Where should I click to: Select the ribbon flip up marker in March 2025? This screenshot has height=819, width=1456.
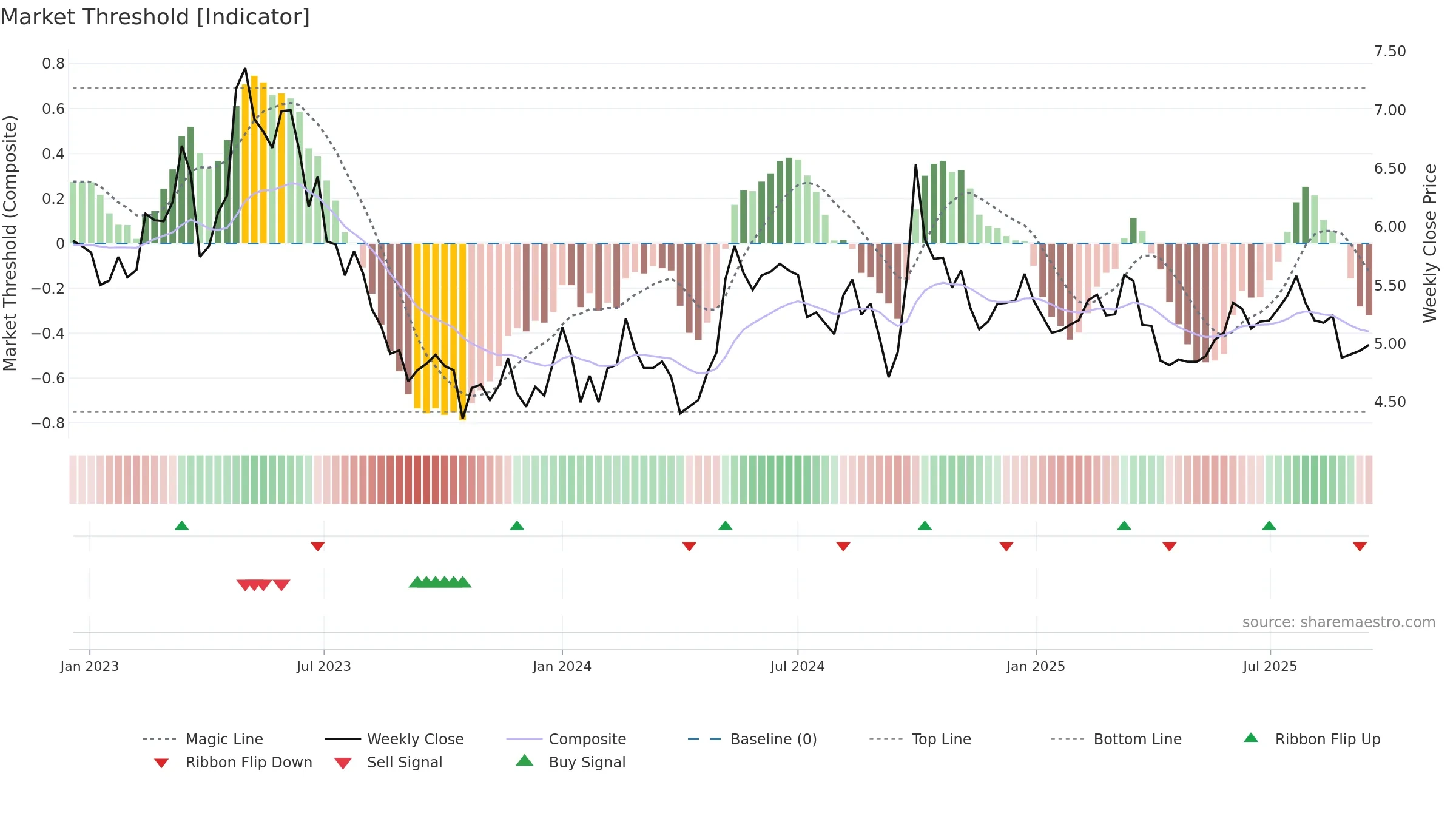(x=1124, y=525)
